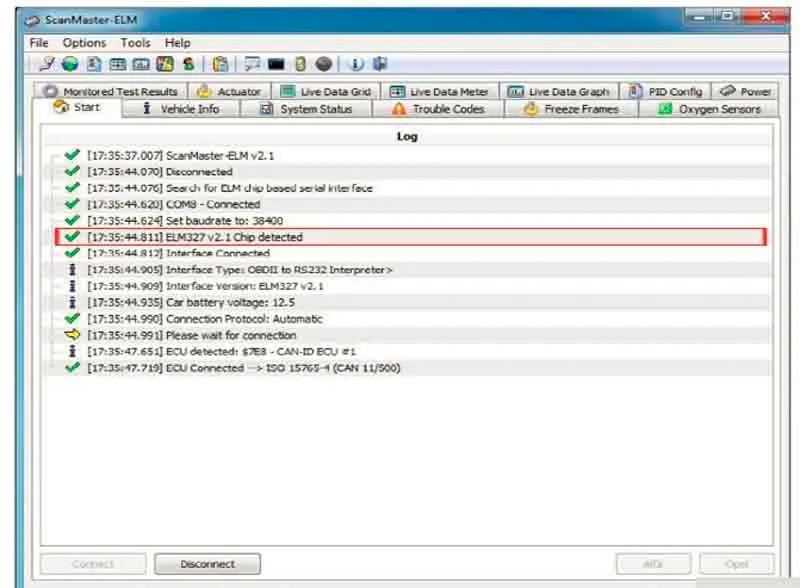Switch to the Live Data Graph tab
This screenshot has height=588, width=800.
tap(559, 91)
